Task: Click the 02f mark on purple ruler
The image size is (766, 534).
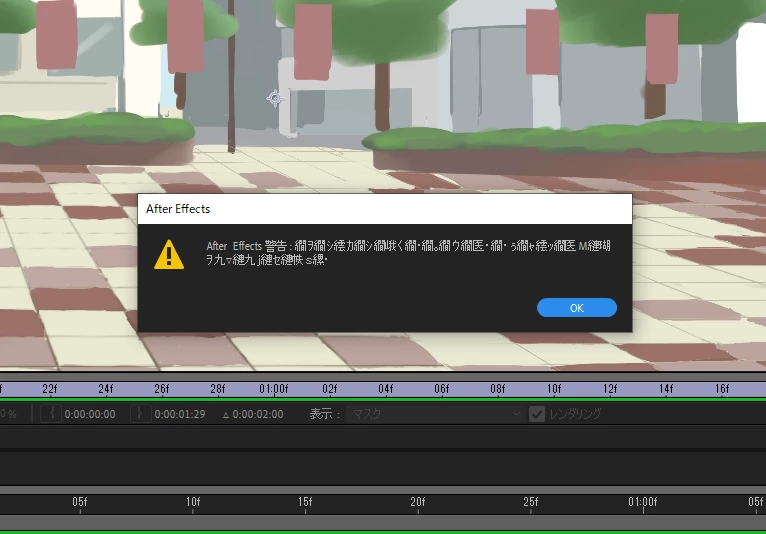Action: (x=330, y=389)
